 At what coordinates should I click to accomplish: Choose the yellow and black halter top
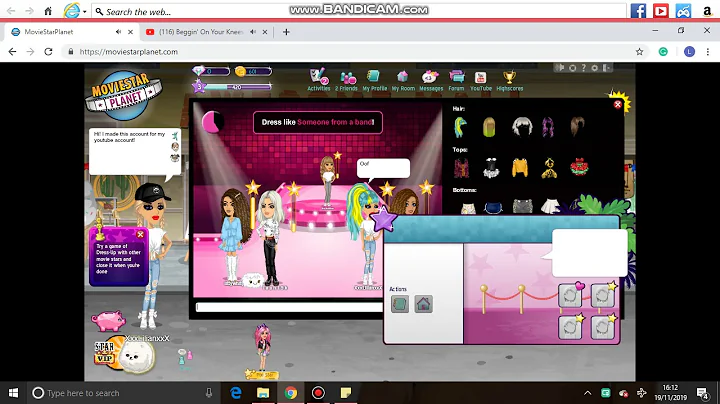pyautogui.click(x=549, y=168)
